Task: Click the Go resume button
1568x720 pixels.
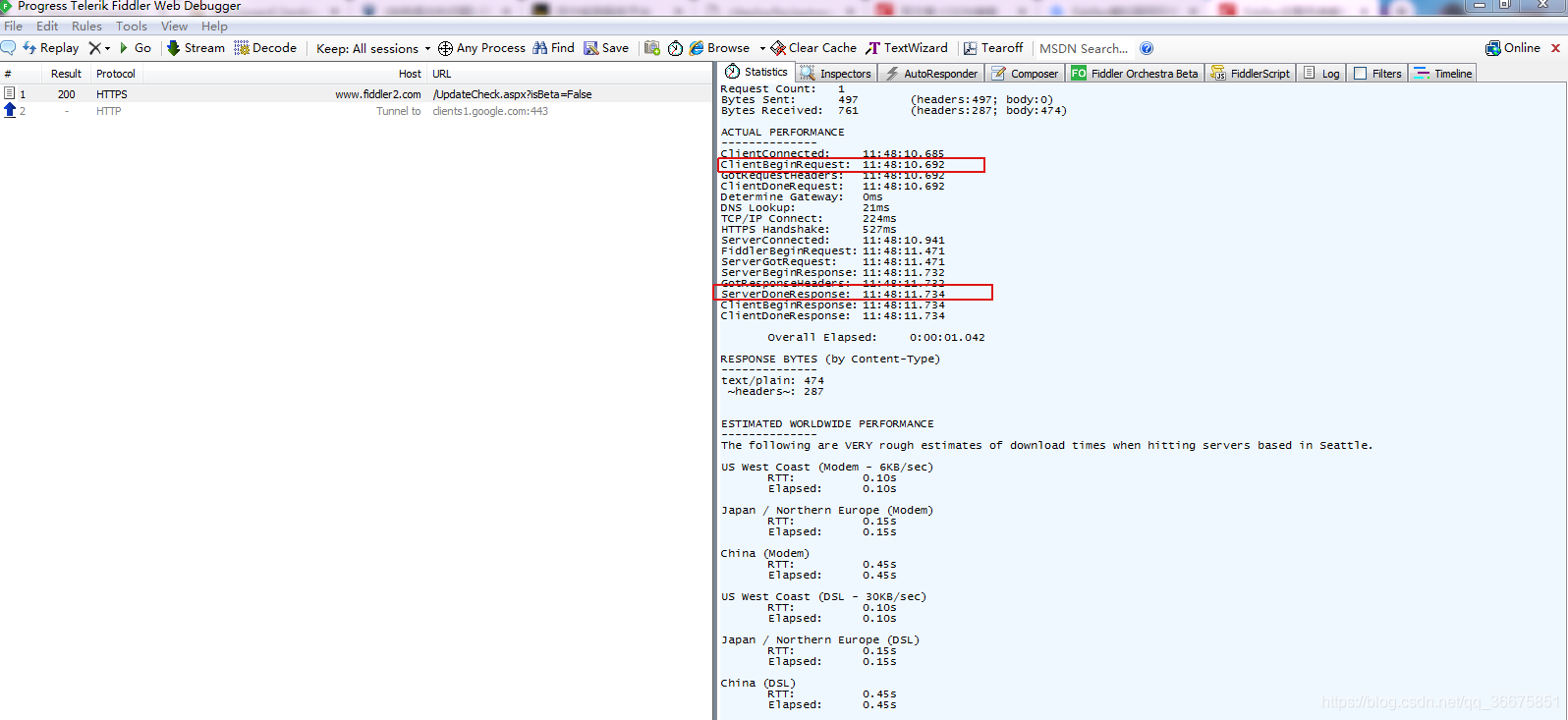Action: click(136, 48)
